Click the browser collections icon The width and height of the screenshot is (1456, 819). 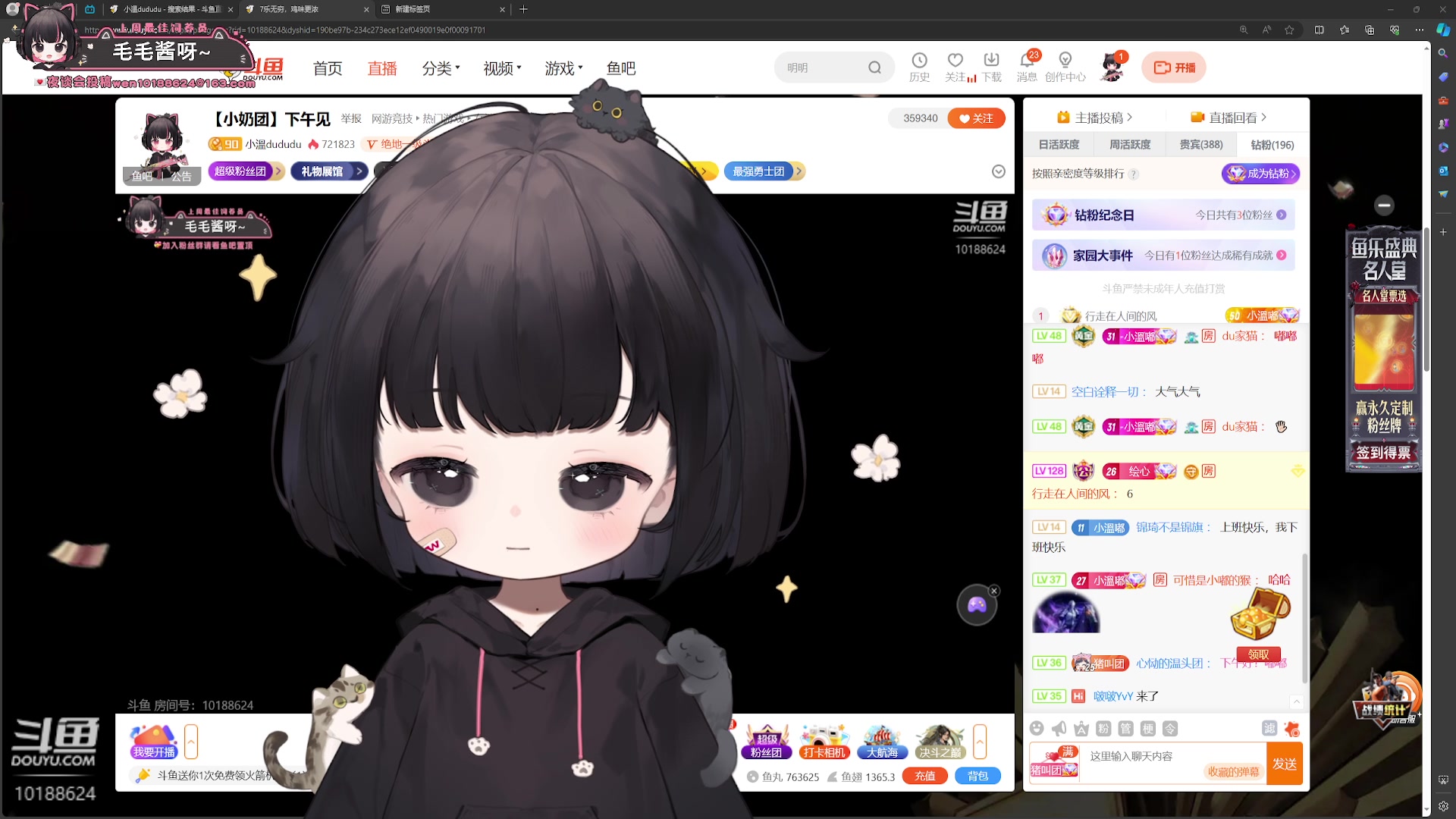1370,30
